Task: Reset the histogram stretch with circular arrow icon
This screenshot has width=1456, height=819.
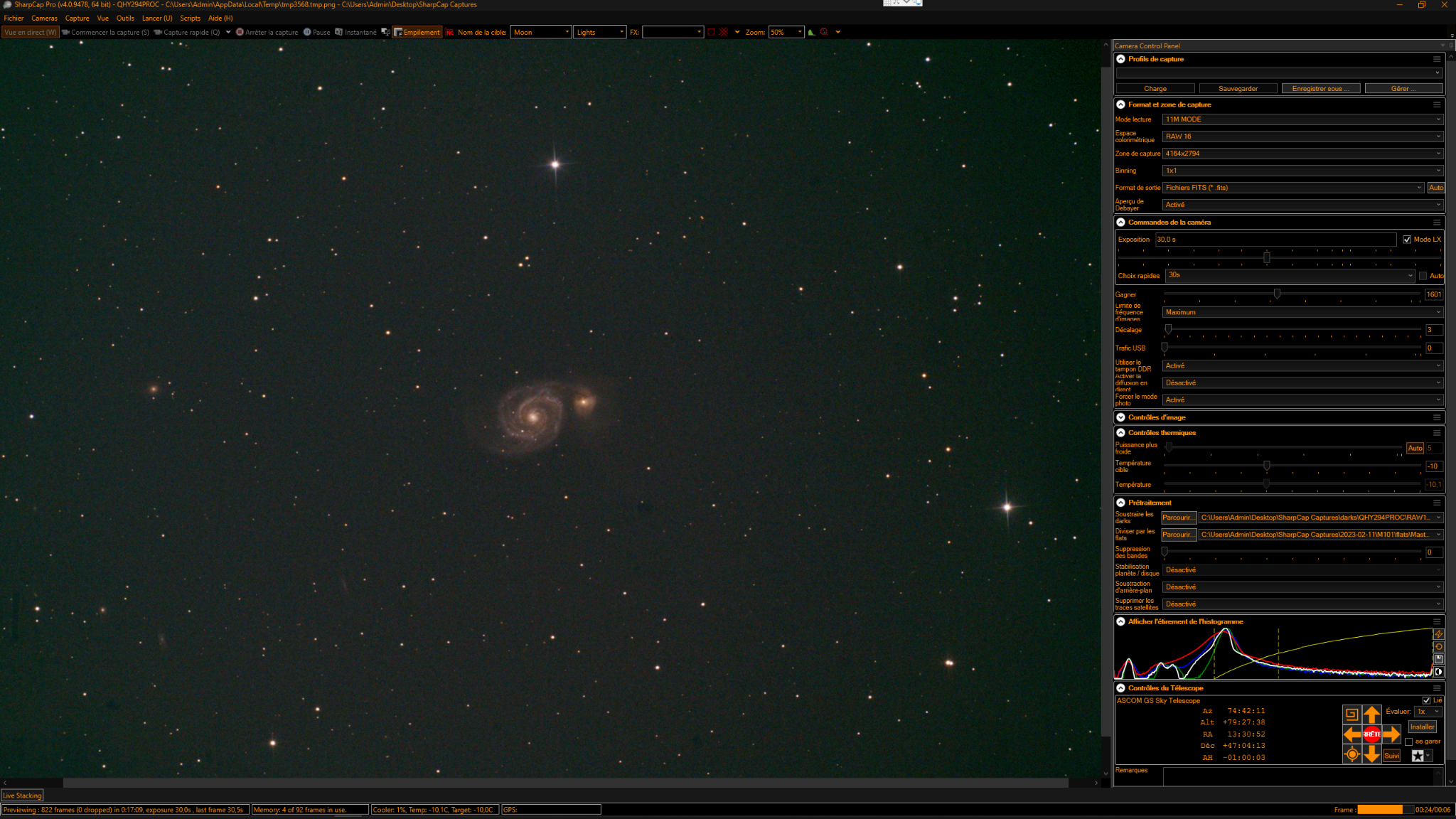Action: (x=1439, y=646)
